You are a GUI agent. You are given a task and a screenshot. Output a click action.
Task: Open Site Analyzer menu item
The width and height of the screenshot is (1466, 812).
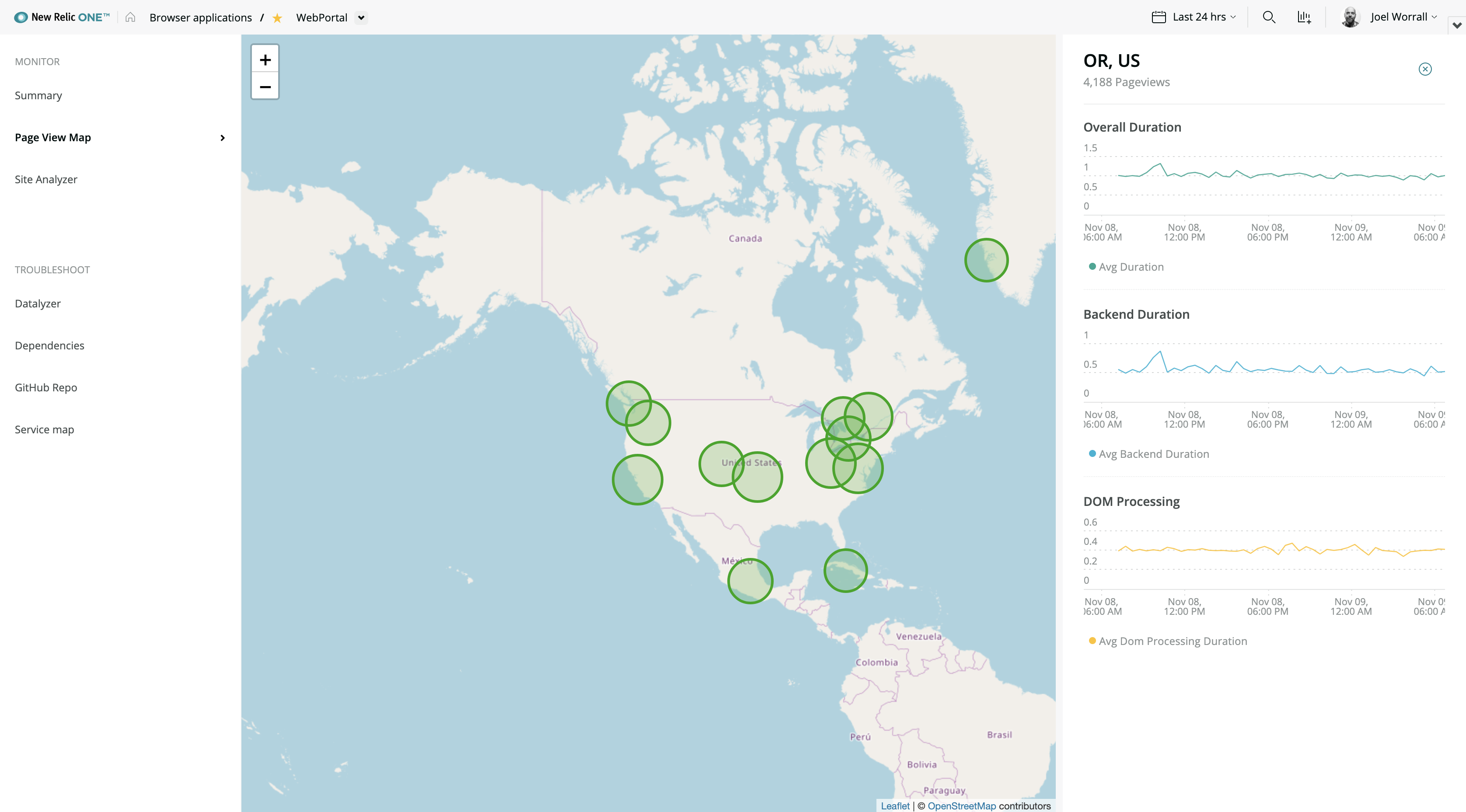click(46, 179)
